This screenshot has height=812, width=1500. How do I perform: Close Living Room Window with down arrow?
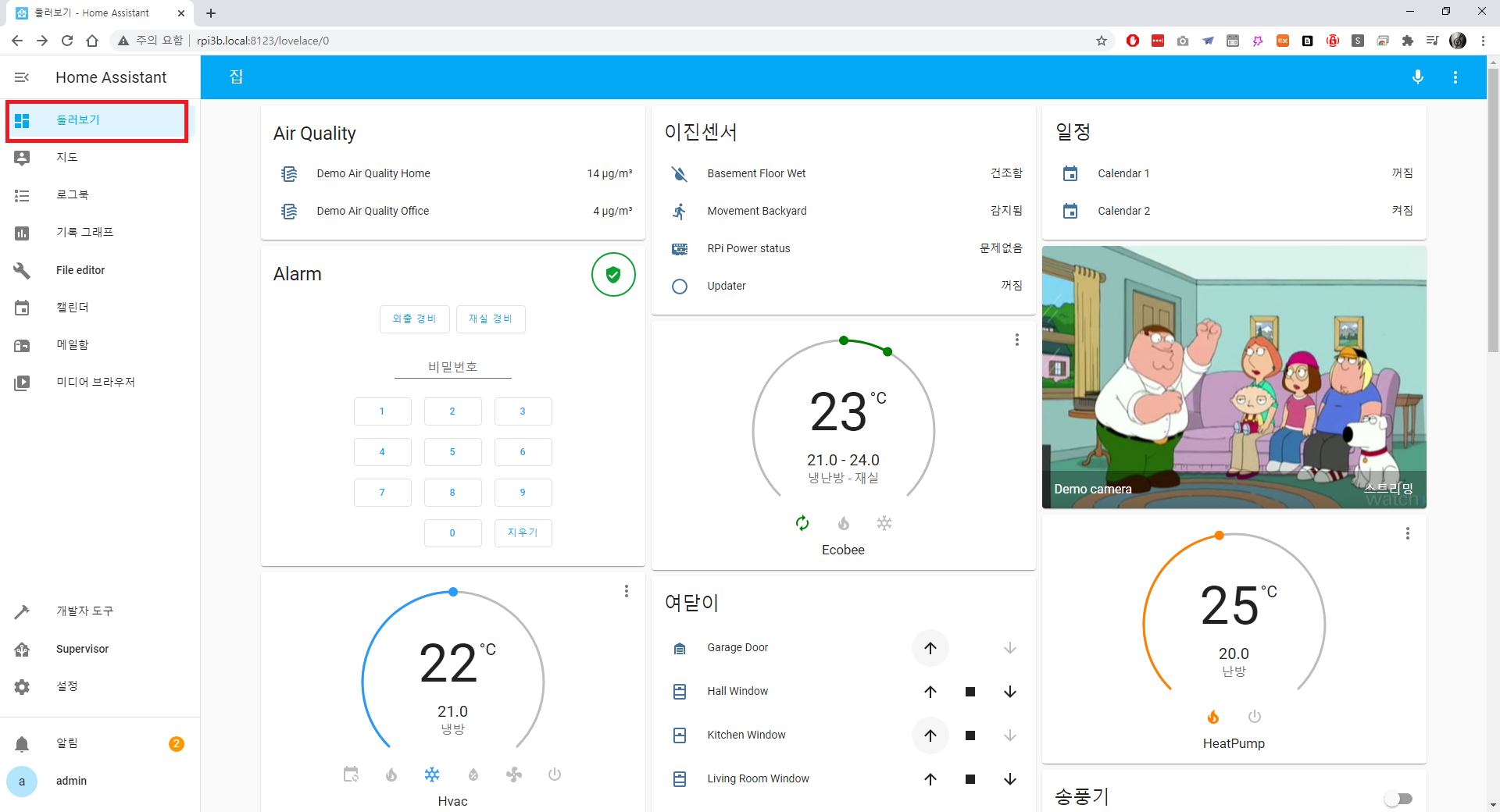click(1010, 779)
